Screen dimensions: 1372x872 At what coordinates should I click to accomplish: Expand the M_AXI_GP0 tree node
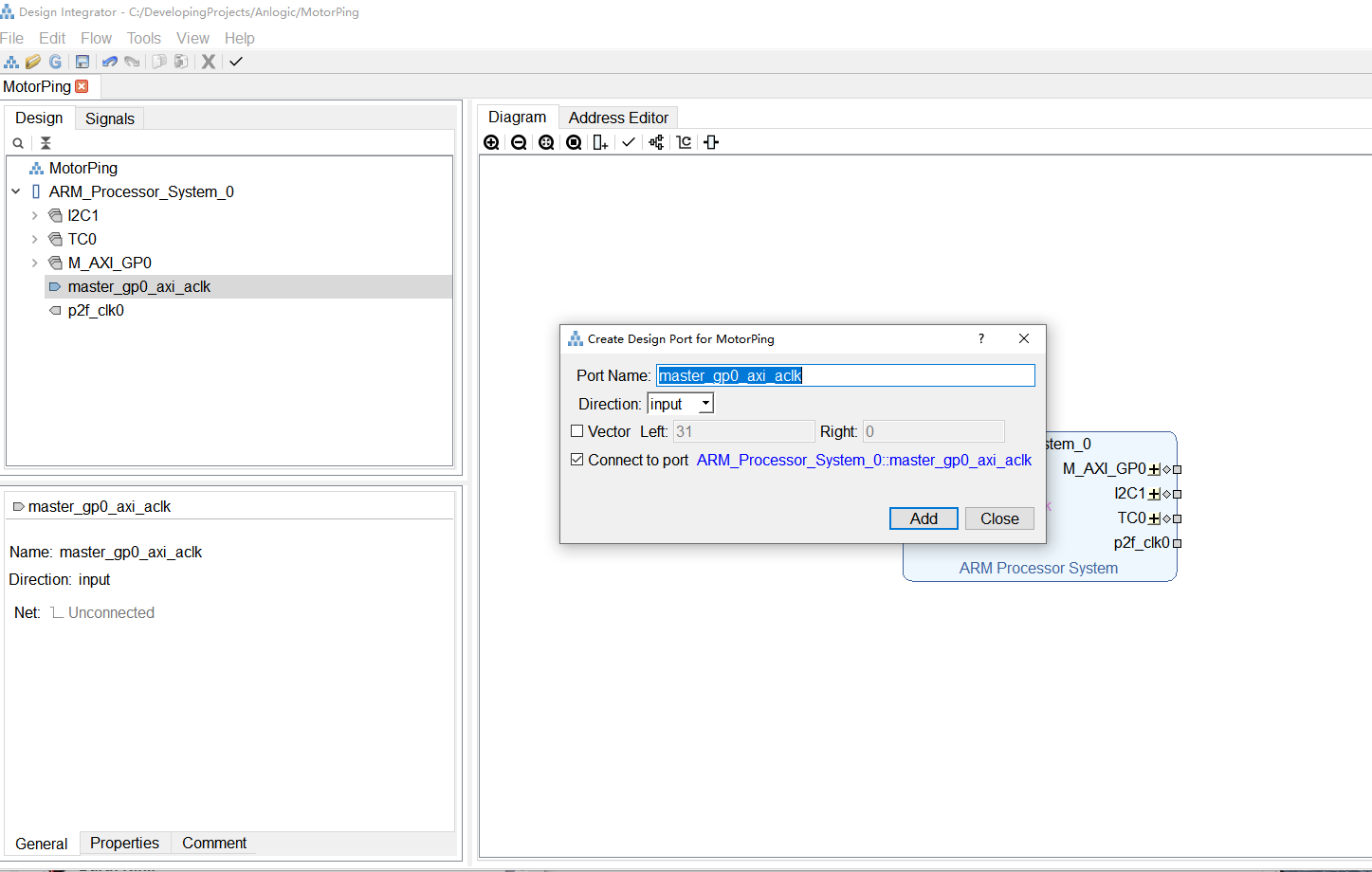(35, 263)
